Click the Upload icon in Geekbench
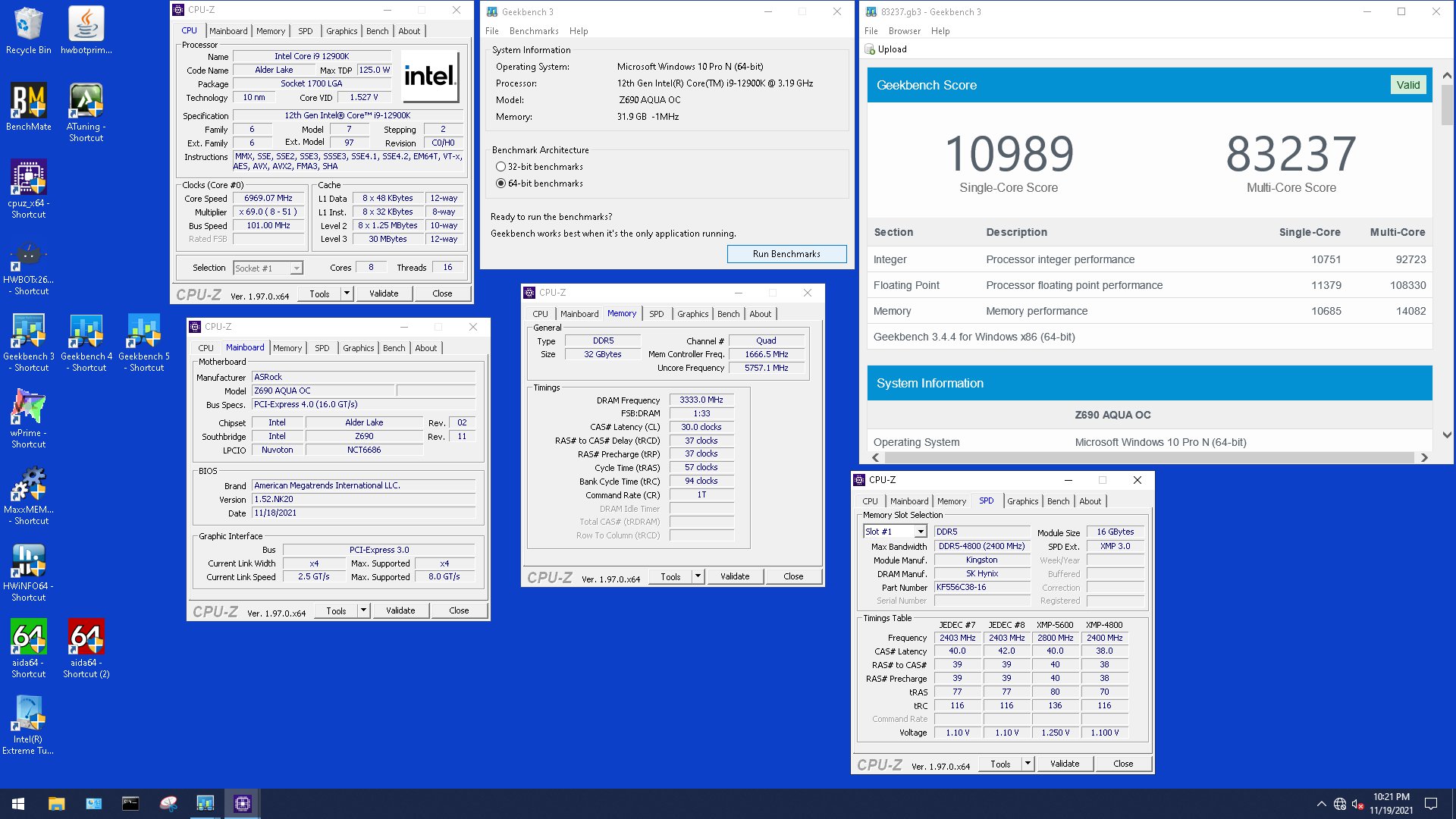 [x=871, y=49]
